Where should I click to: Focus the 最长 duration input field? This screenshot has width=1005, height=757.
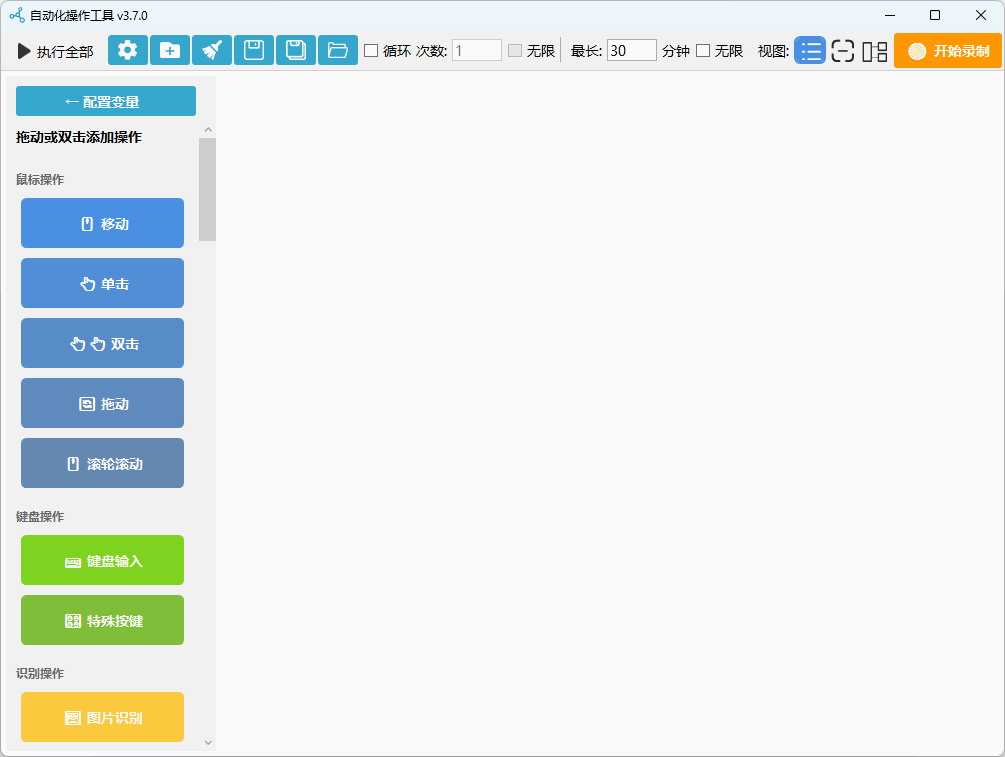(x=631, y=51)
